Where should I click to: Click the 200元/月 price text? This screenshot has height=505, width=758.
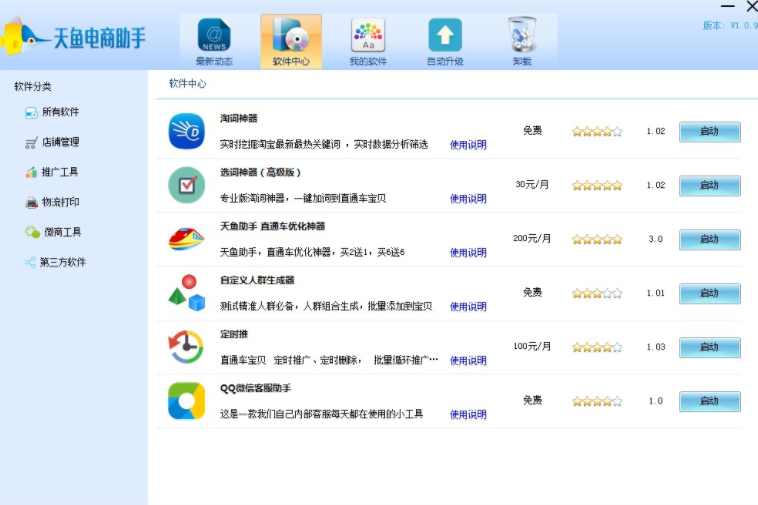[532, 238]
